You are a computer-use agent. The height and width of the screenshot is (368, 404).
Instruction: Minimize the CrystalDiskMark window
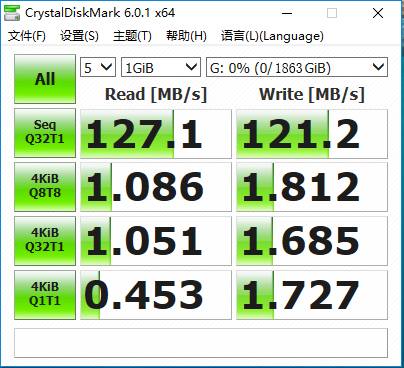pyautogui.click(x=287, y=14)
